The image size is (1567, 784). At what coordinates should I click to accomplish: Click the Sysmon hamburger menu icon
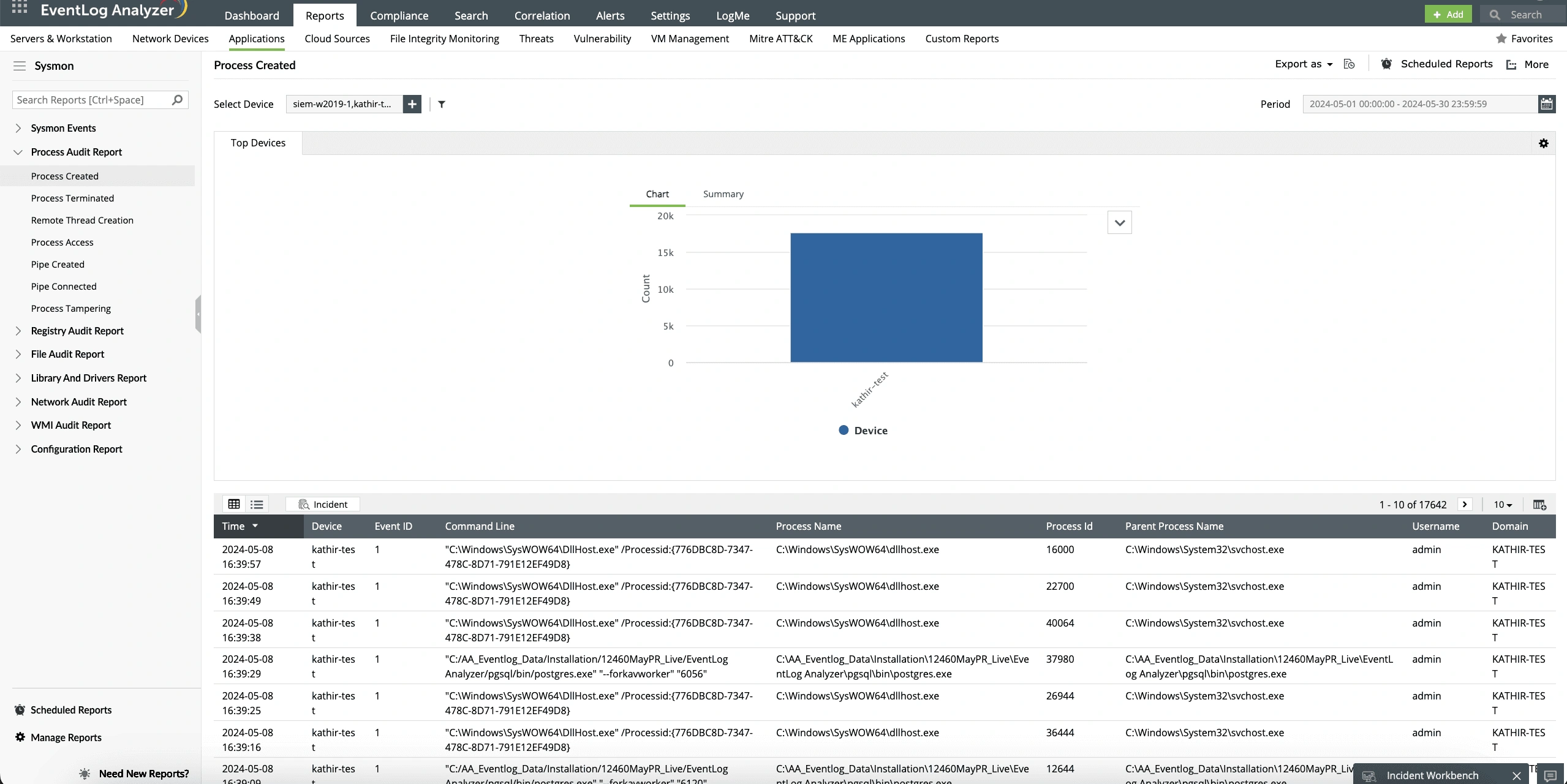tap(20, 66)
